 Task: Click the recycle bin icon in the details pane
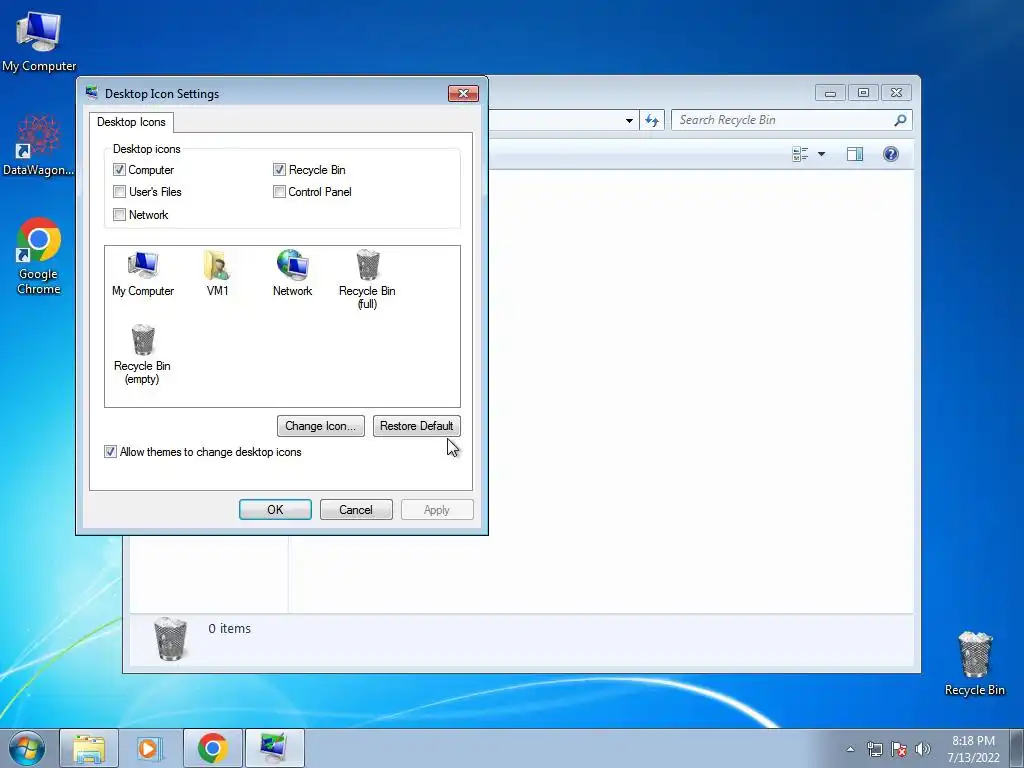tap(170, 639)
